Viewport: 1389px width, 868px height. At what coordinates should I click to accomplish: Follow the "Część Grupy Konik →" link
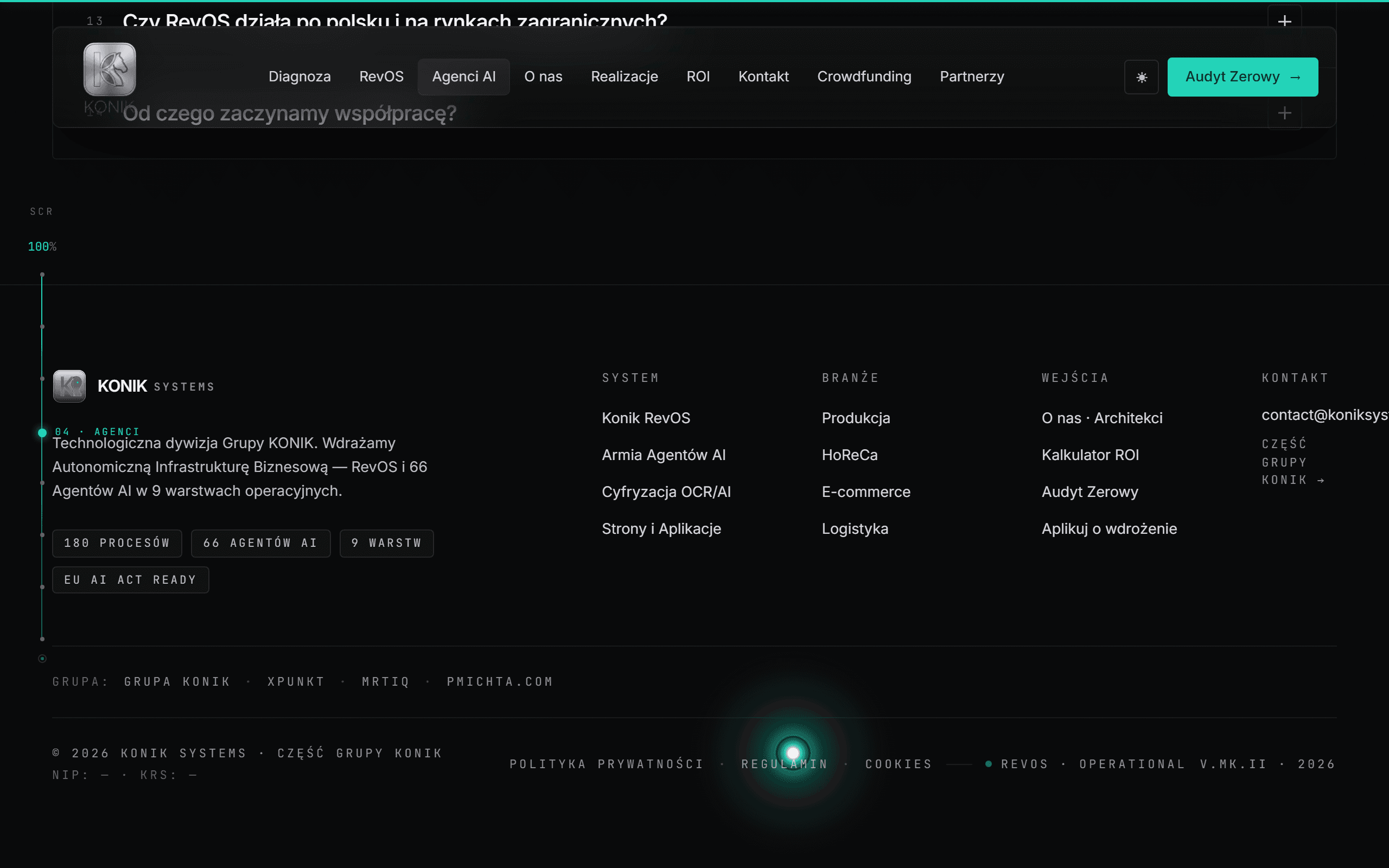coord(1292,462)
